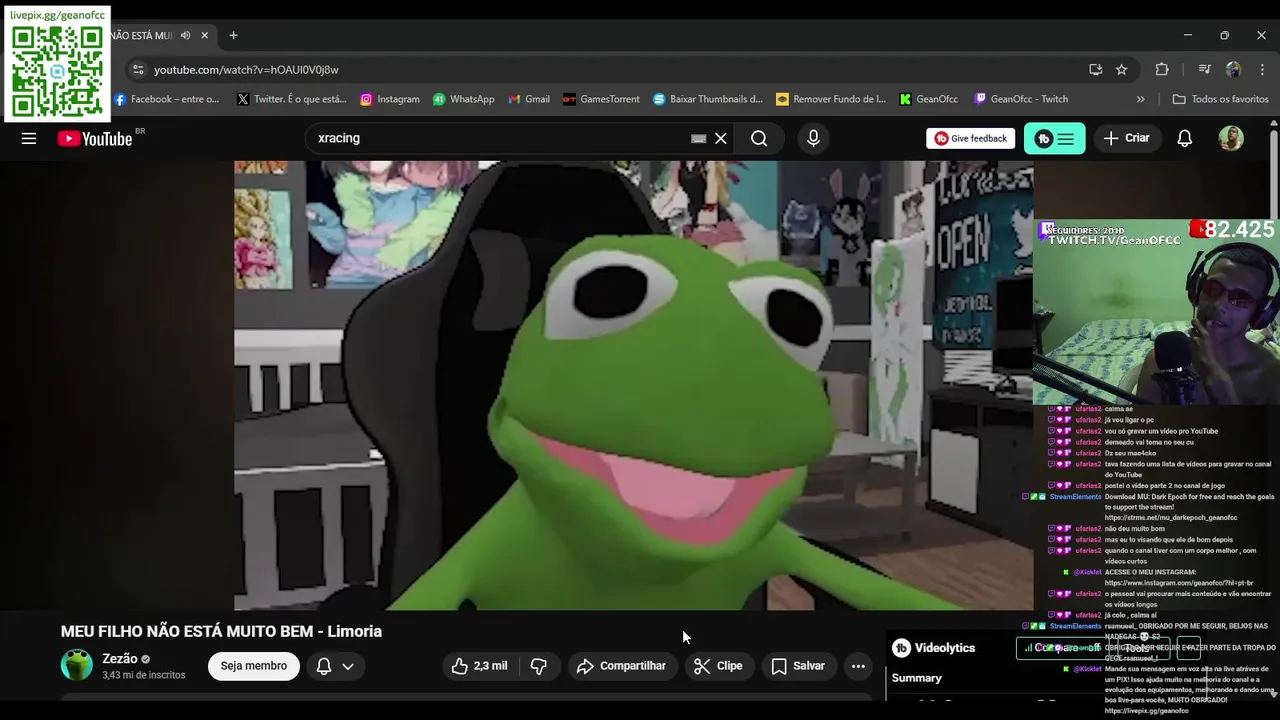The height and width of the screenshot is (720, 1280).
Task: Open YouTube notifications bell
Action: coord(1184,139)
